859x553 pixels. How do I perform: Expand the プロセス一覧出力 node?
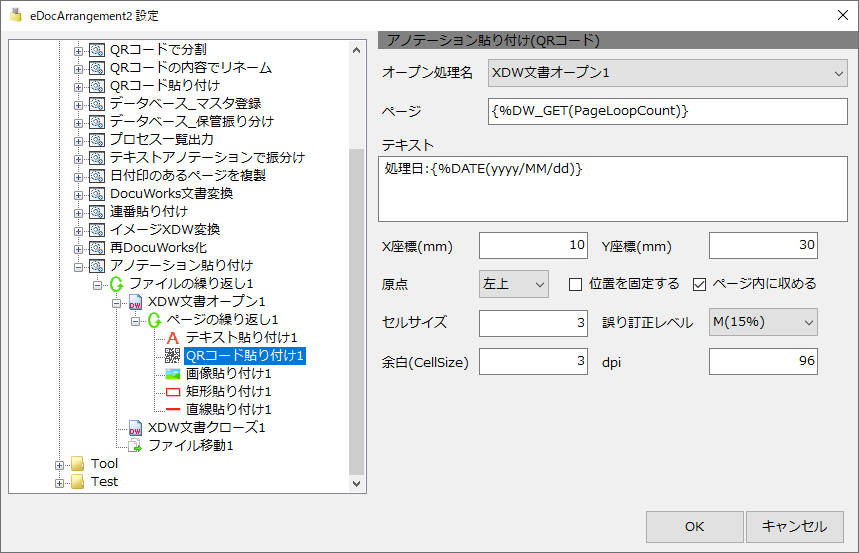pos(78,141)
